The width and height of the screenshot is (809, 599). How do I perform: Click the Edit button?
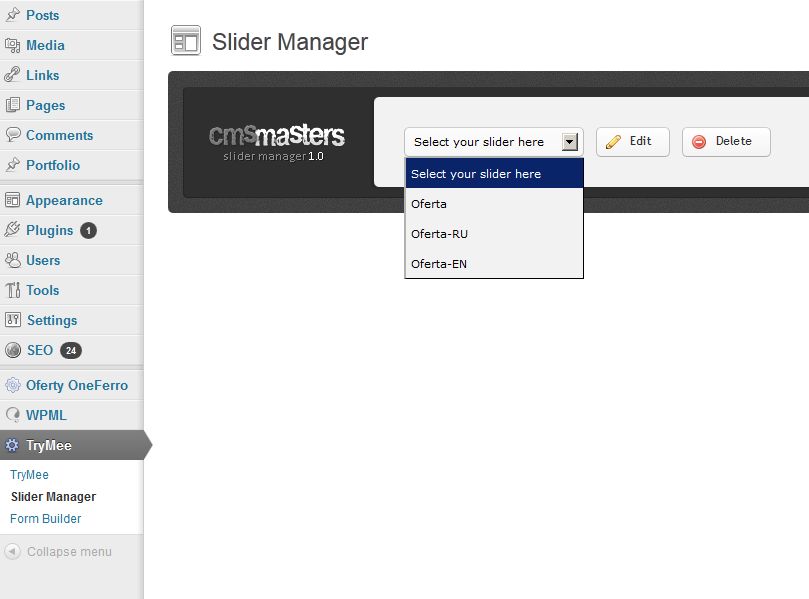[x=633, y=142]
